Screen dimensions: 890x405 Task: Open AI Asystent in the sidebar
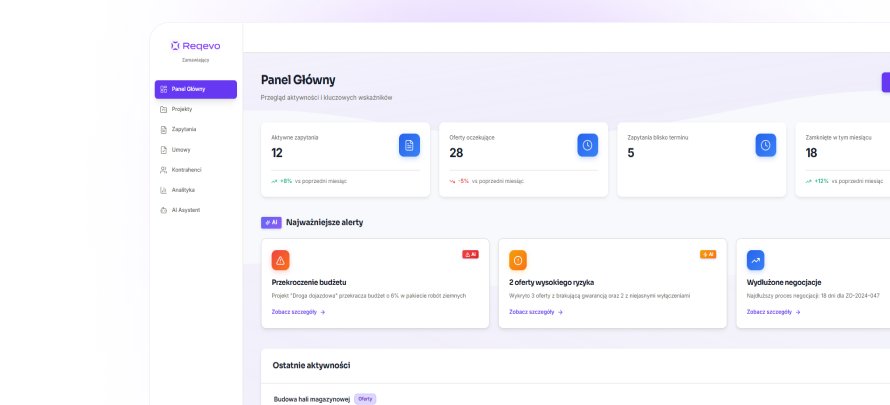pyautogui.click(x=196, y=210)
